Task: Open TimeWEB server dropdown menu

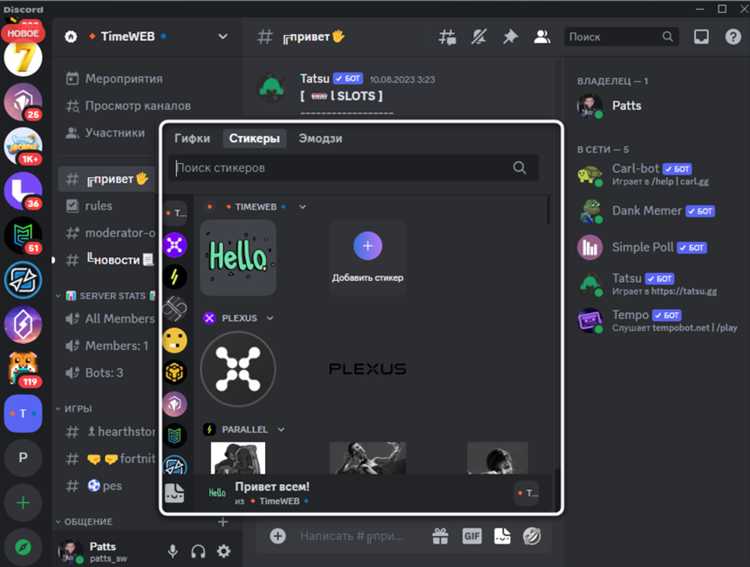Action: (222, 36)
